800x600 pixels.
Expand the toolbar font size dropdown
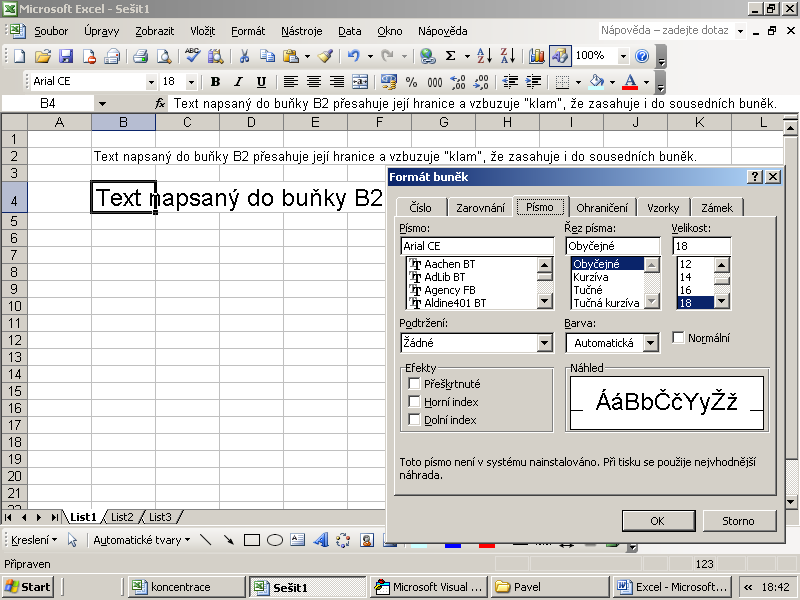[191, 82]
